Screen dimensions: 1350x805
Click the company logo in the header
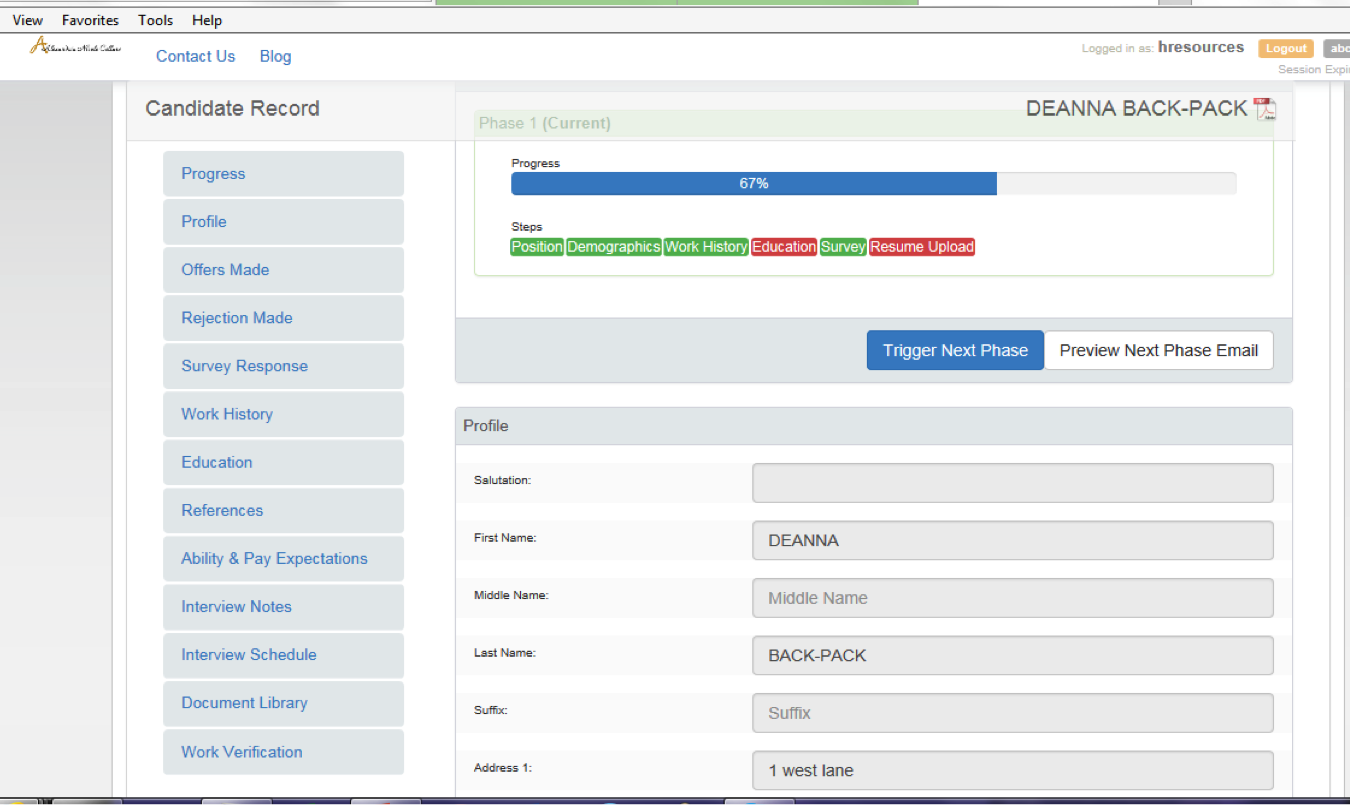point(75,45)
